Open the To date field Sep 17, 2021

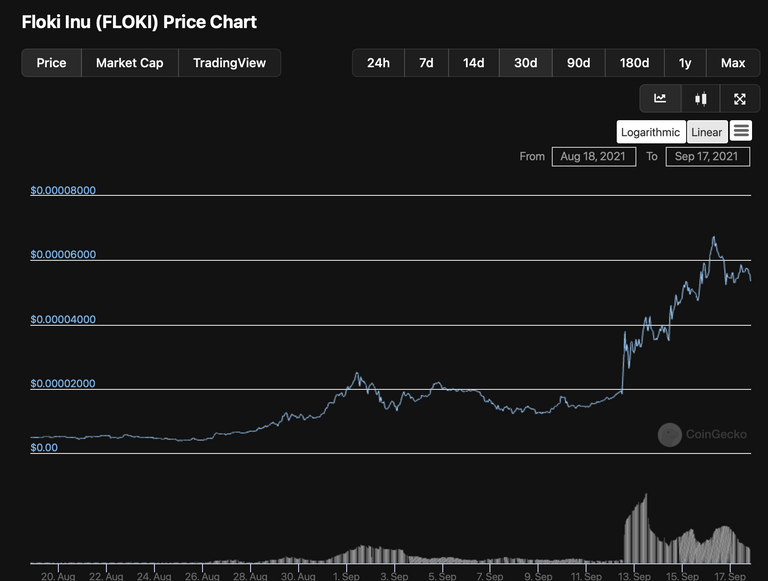click(x=707, y=157)
